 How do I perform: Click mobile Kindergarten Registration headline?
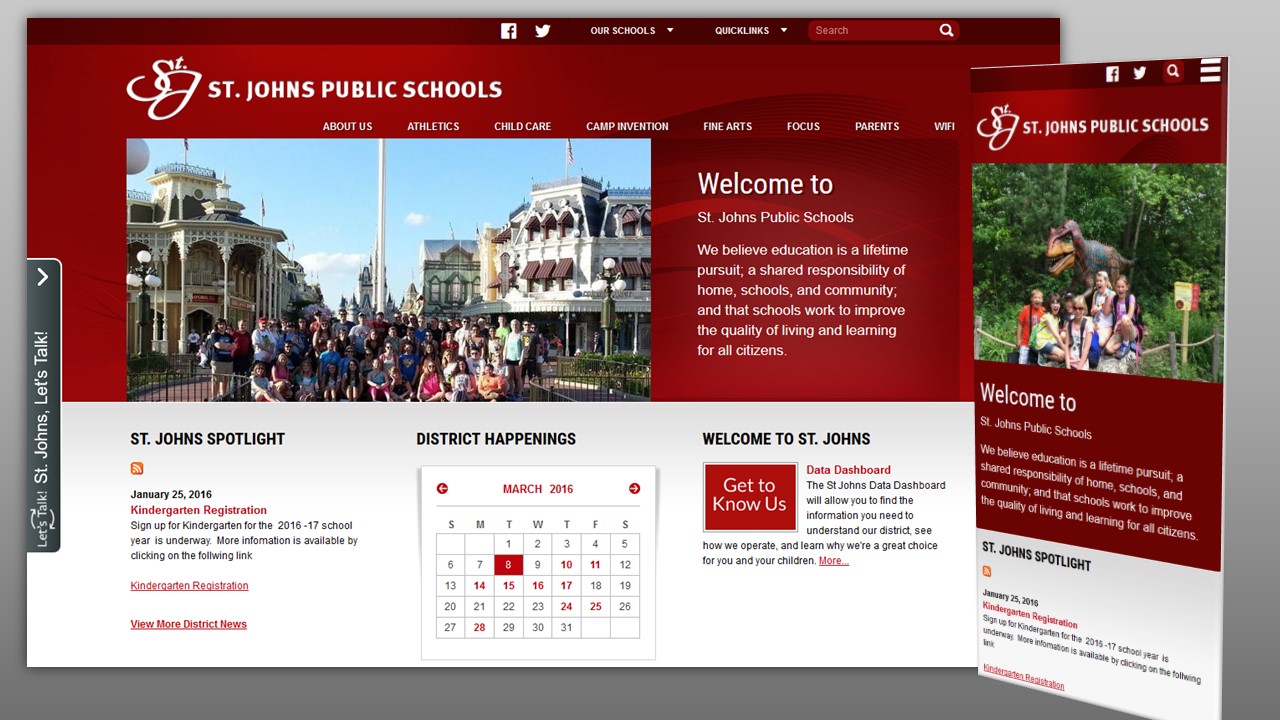(x=1029, y=615)
